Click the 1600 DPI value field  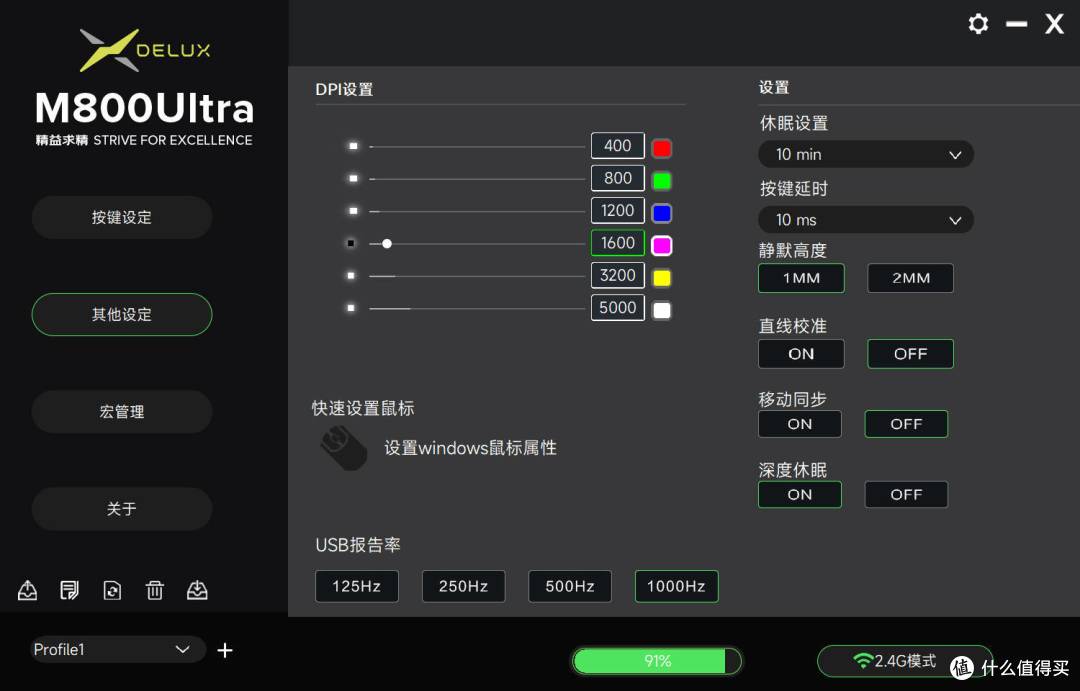618,243
